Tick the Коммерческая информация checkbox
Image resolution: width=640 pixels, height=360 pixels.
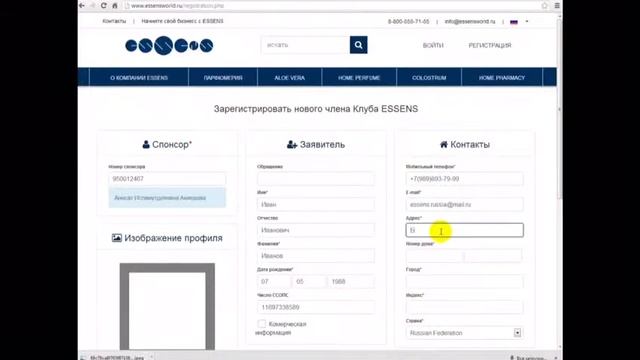point(262,324)
